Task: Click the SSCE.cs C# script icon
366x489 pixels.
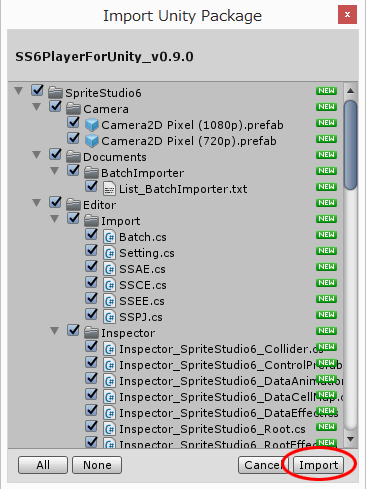Action: click(109, 285)
